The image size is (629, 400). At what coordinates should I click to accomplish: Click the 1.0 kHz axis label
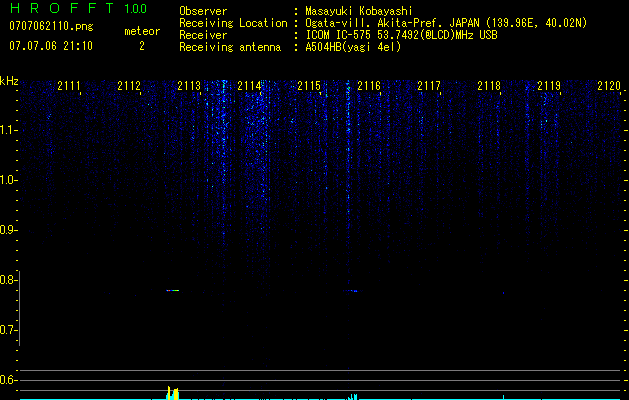(x=8, y=180)
